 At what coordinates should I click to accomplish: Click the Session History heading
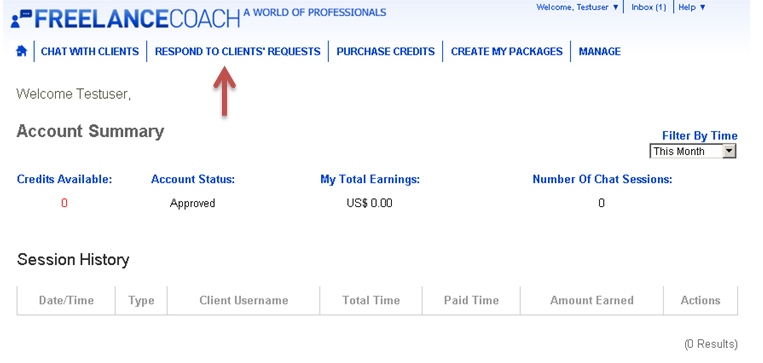[73, 259]
